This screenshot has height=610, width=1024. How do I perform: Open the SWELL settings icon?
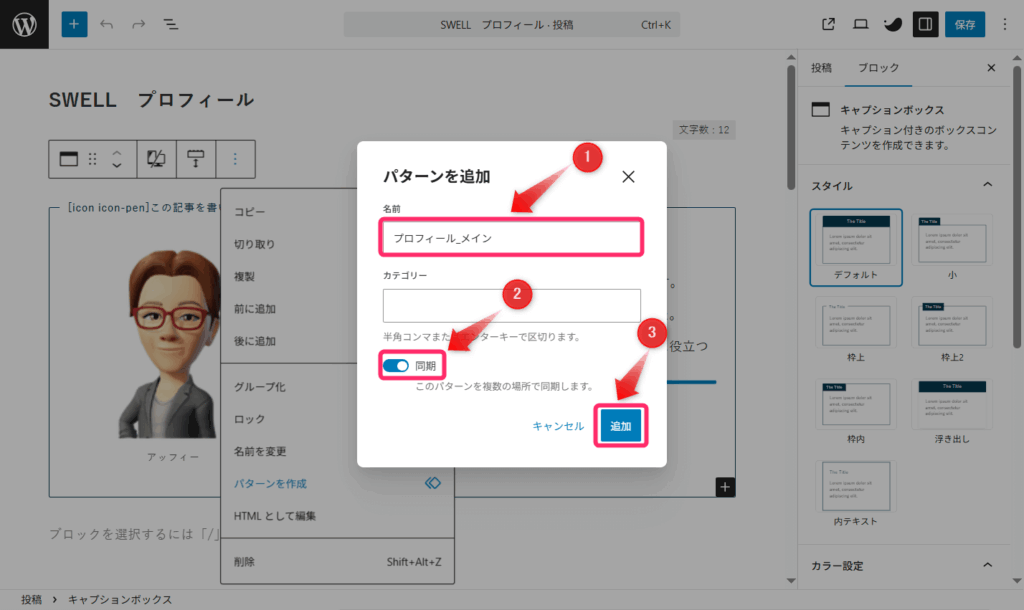pyautogui.click(x=892, y=24)
